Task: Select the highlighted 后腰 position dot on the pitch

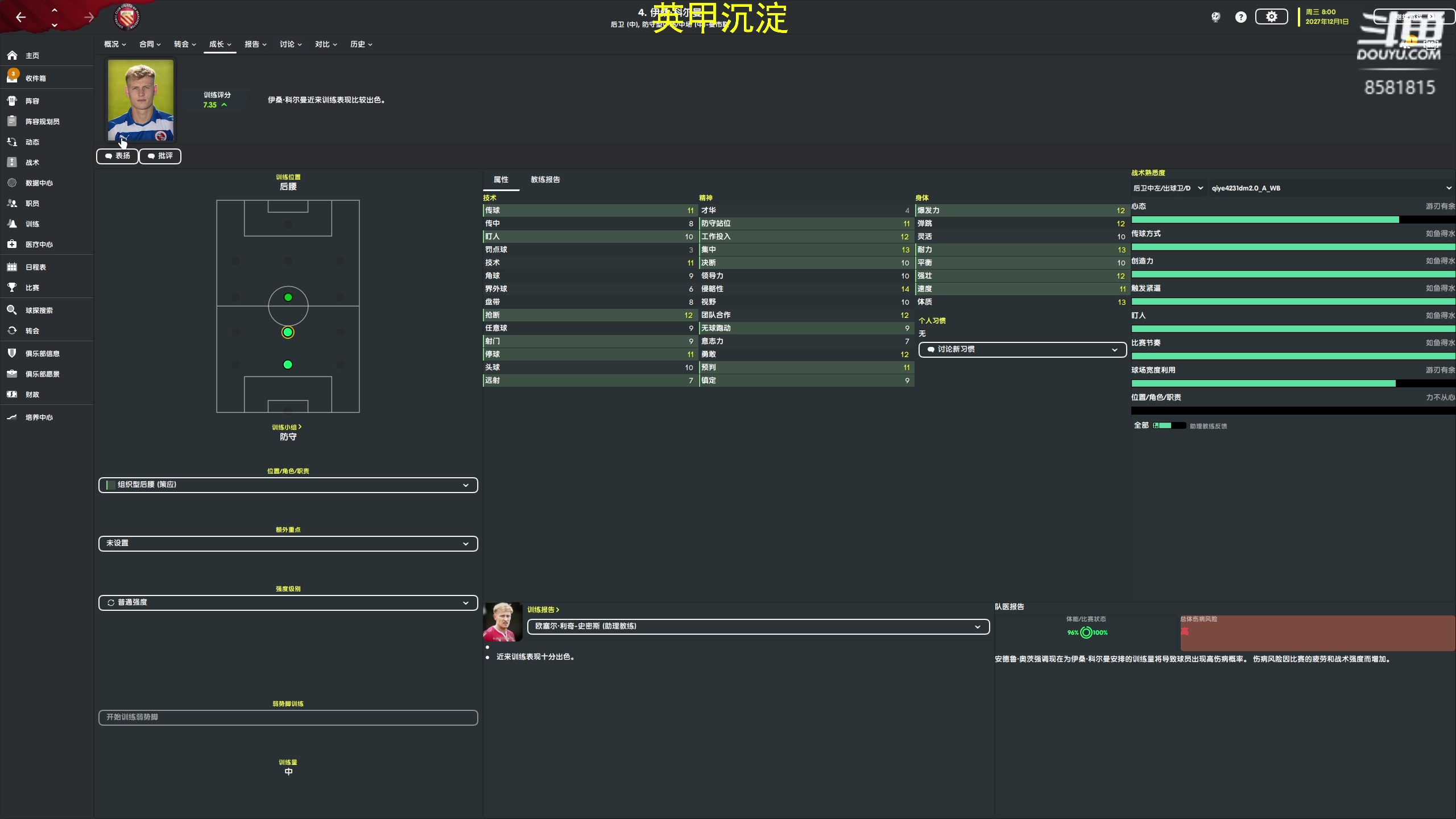Action: [288, 332]
